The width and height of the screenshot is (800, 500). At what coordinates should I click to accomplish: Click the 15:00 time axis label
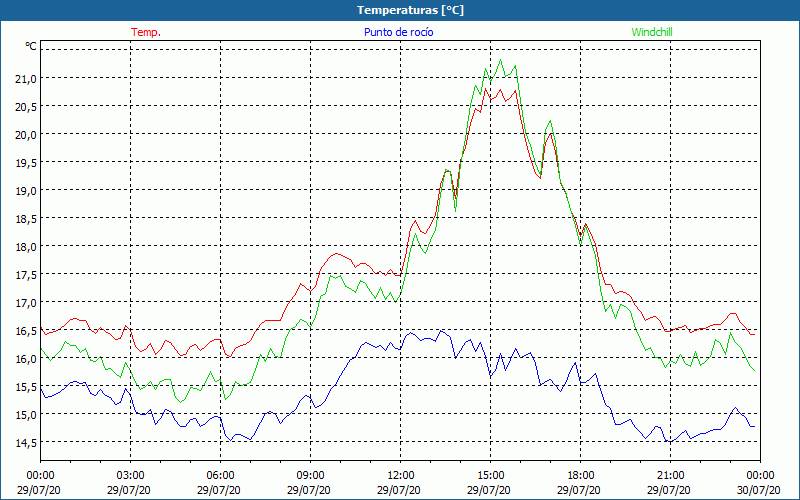click(x=490, y=476)
